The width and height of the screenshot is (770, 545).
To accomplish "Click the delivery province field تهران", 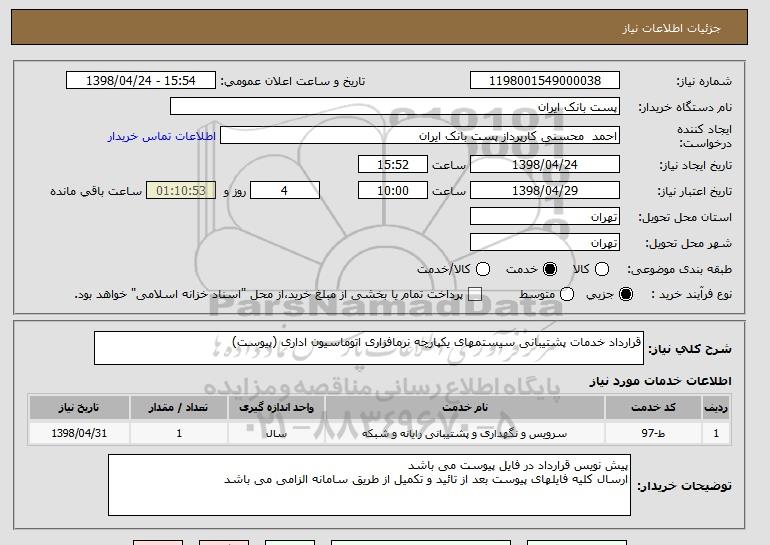I will click(545, 217).
